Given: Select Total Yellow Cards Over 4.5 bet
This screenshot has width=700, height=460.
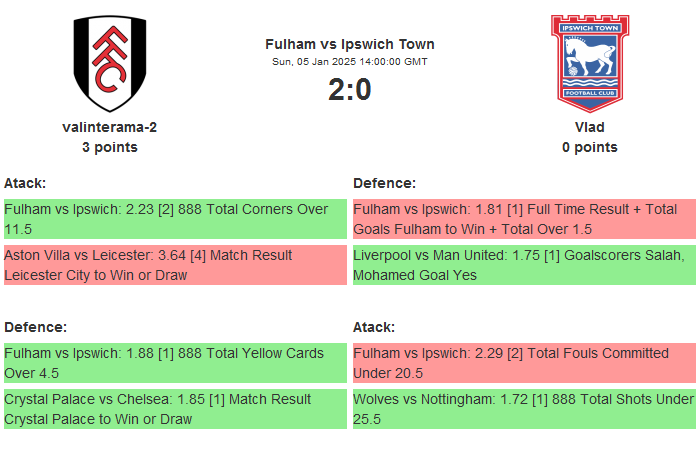Looking at the screenshot, I should (x=175, y=363).
